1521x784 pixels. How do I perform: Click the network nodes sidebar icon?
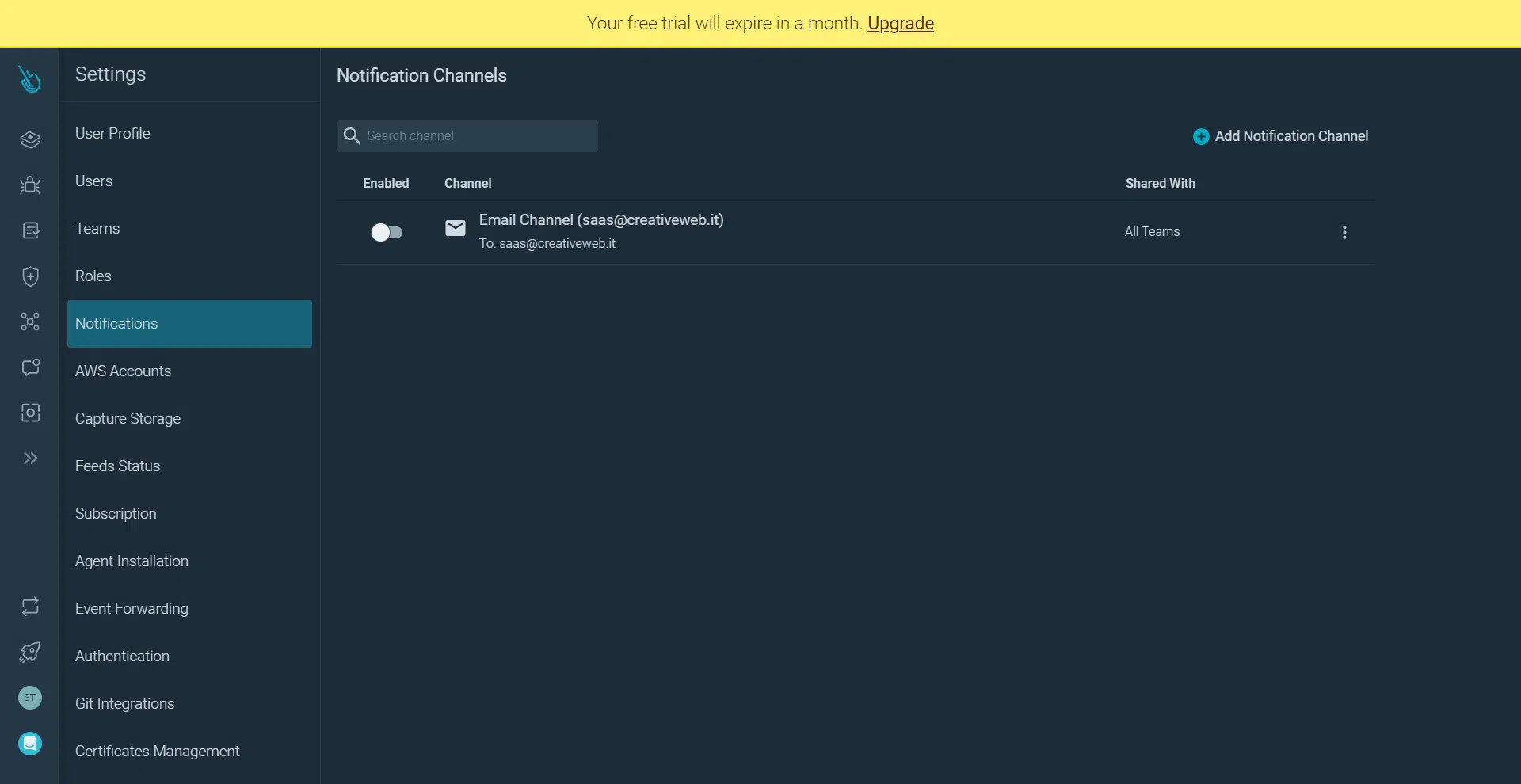(30, 322)
